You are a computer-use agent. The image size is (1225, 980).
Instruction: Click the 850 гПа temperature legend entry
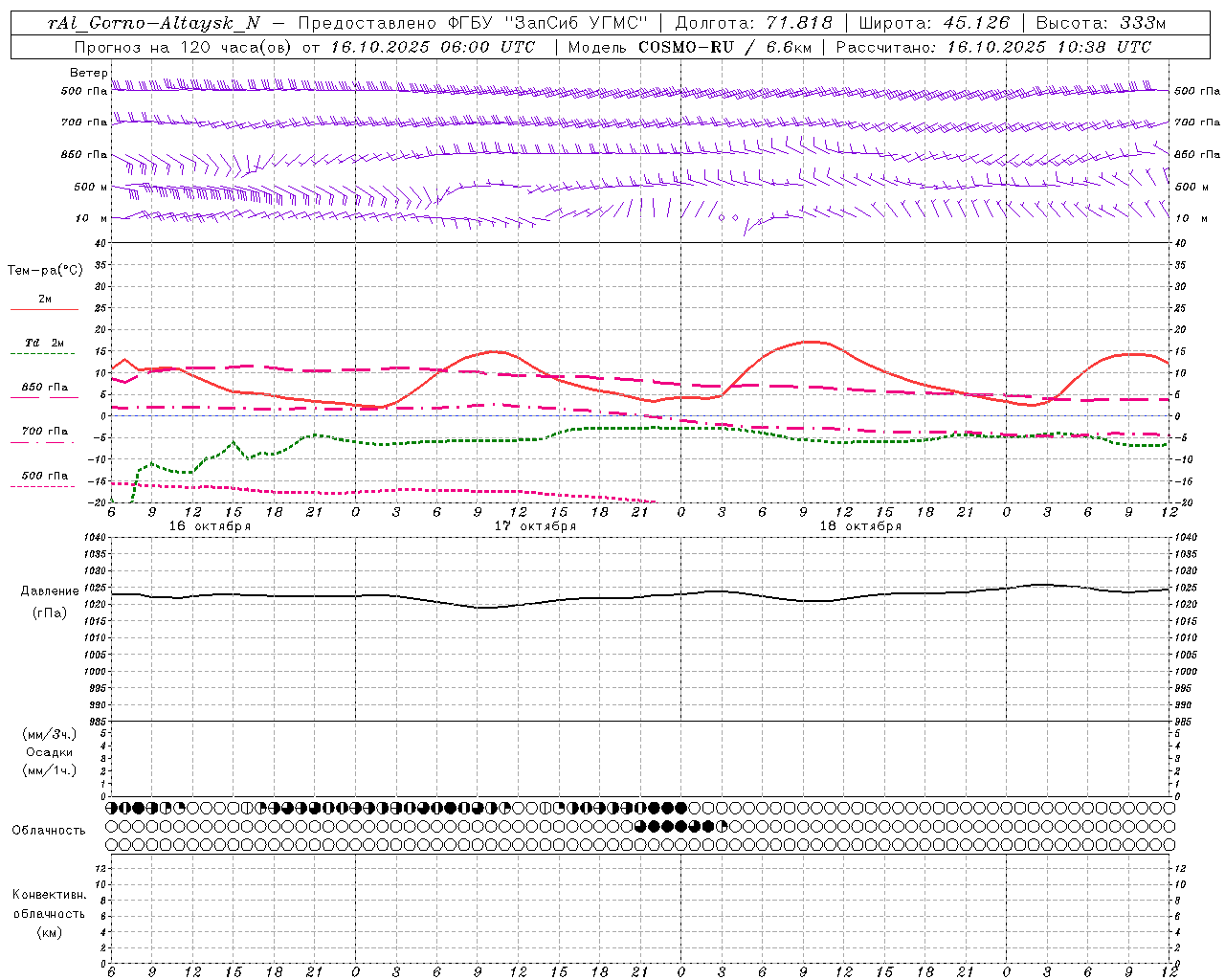tap(44, 388)
